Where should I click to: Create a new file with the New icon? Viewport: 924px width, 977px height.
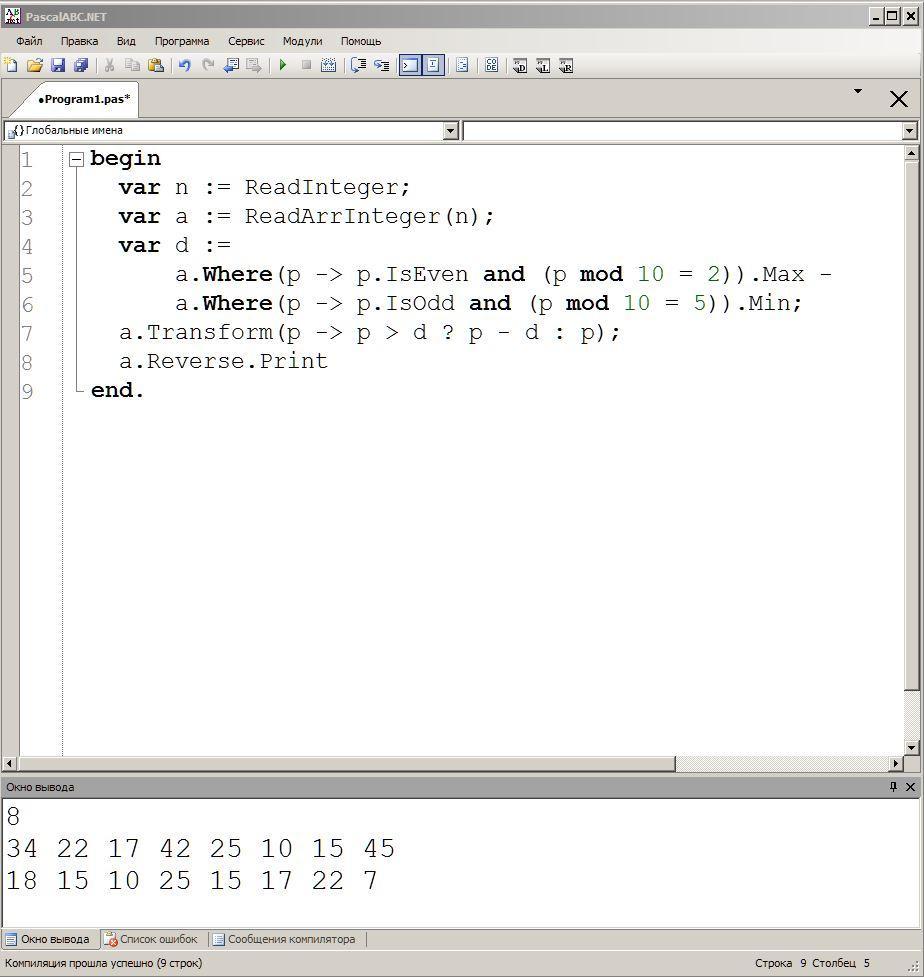point(11,65)
